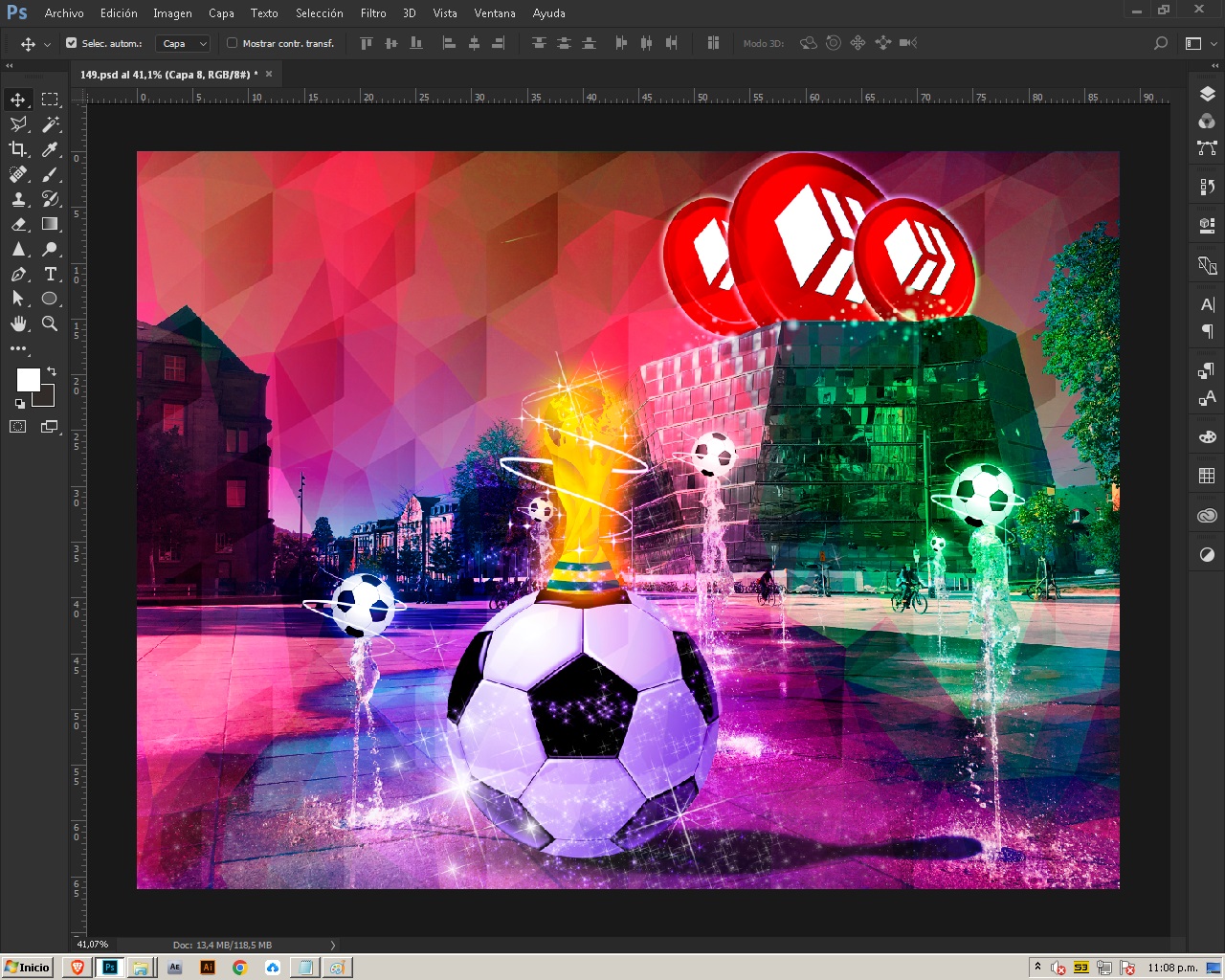Open the History panel icon
1225x980 pixels.
click(1207, 187)
